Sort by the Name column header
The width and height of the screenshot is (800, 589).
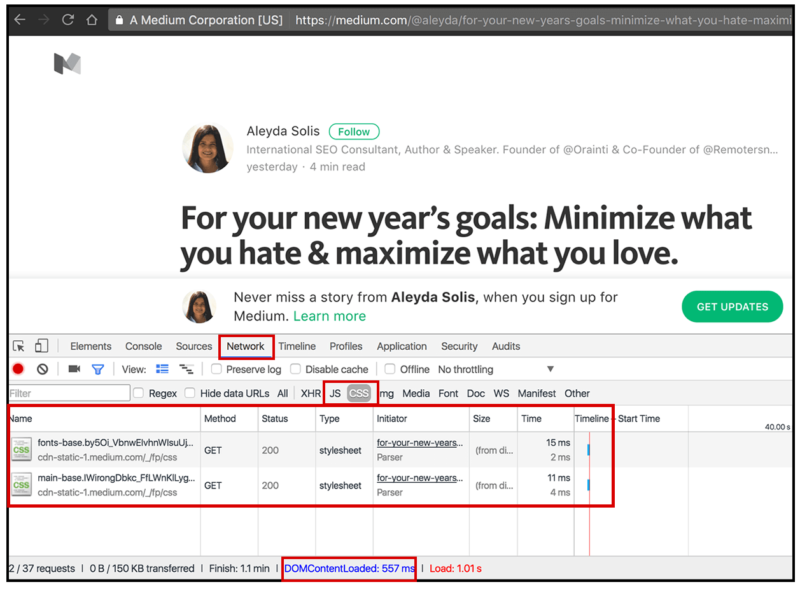[x=105, y=419]
